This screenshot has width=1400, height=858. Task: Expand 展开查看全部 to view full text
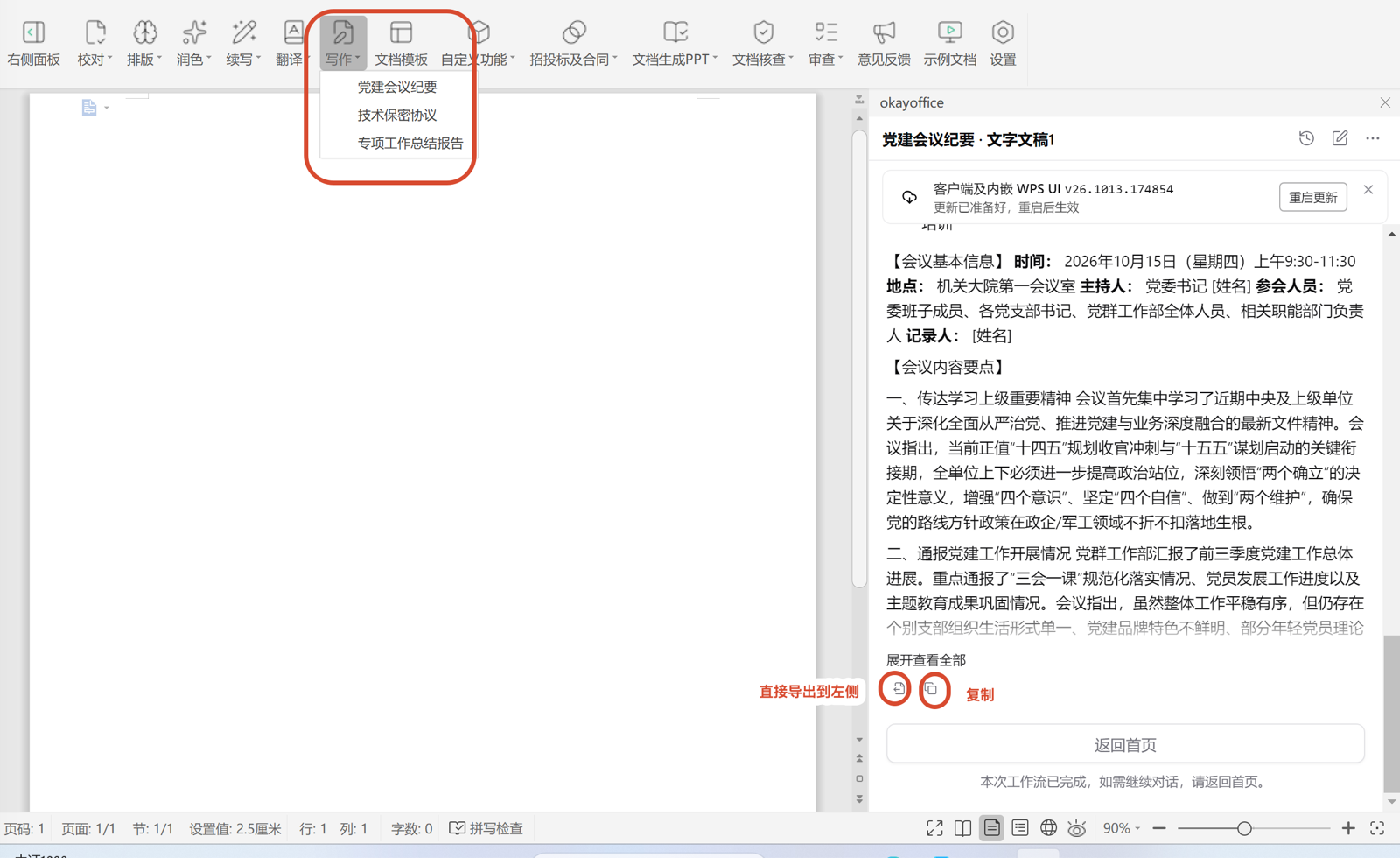coord(926,660)
